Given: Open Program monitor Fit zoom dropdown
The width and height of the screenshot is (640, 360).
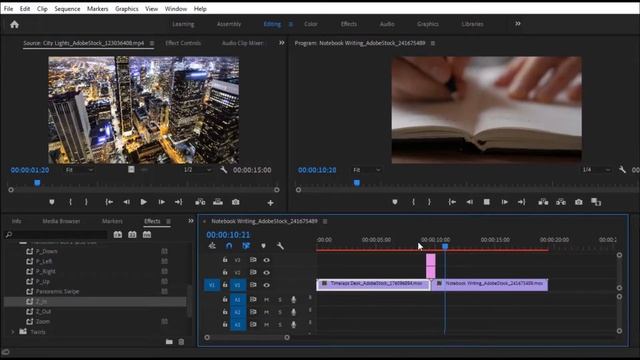Looking at the screenshot, I should tap(367, 170).
